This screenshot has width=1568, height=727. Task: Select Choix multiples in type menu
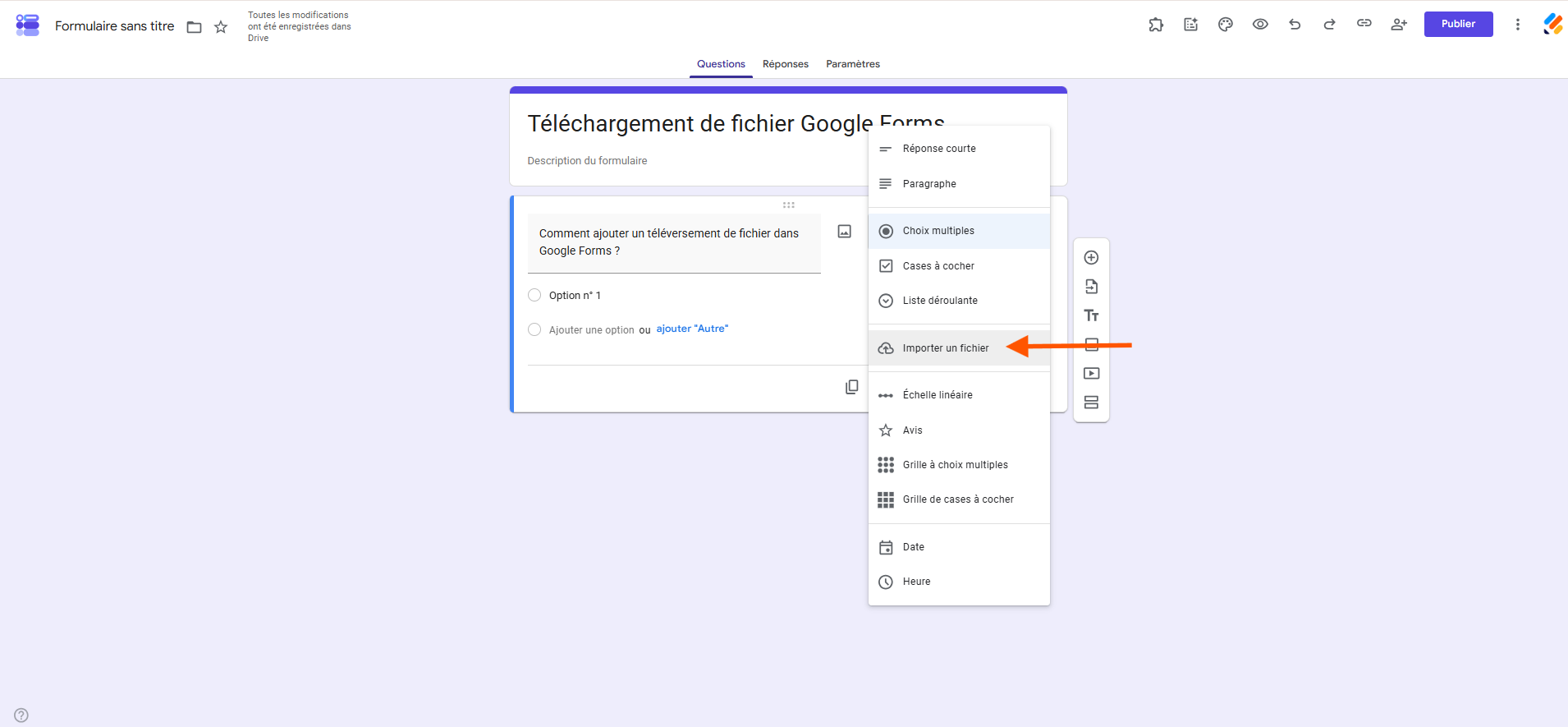click(959, 231)
